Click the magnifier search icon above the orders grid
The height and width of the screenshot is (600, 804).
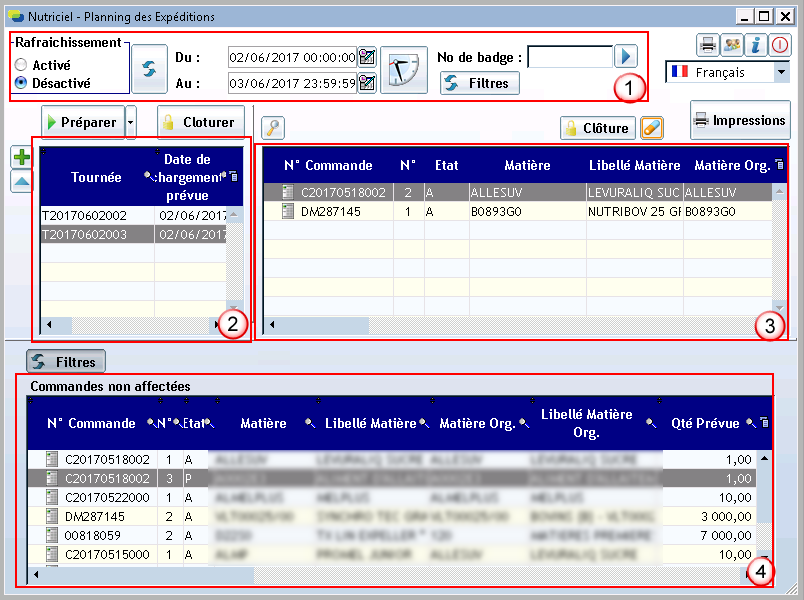coord(273,128)
